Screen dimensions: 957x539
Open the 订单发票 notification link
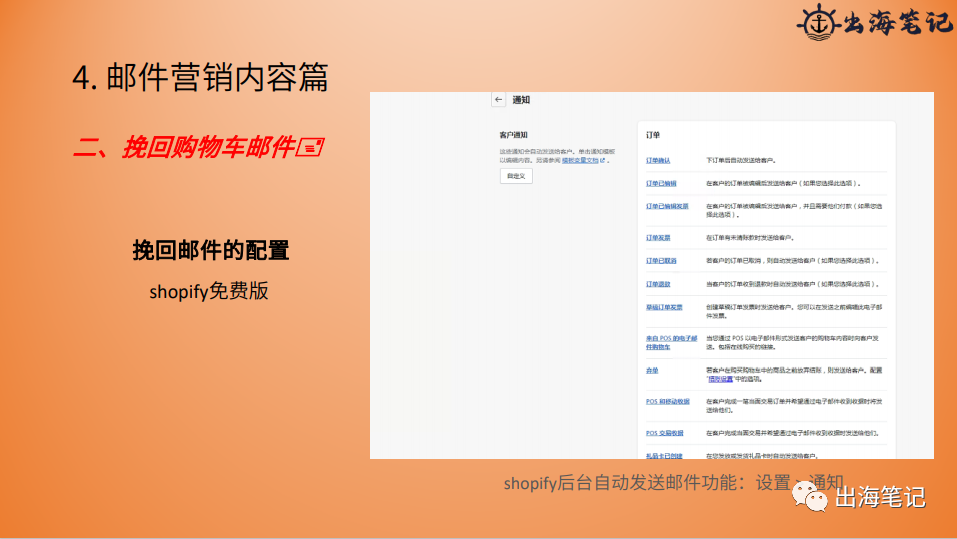658,237
